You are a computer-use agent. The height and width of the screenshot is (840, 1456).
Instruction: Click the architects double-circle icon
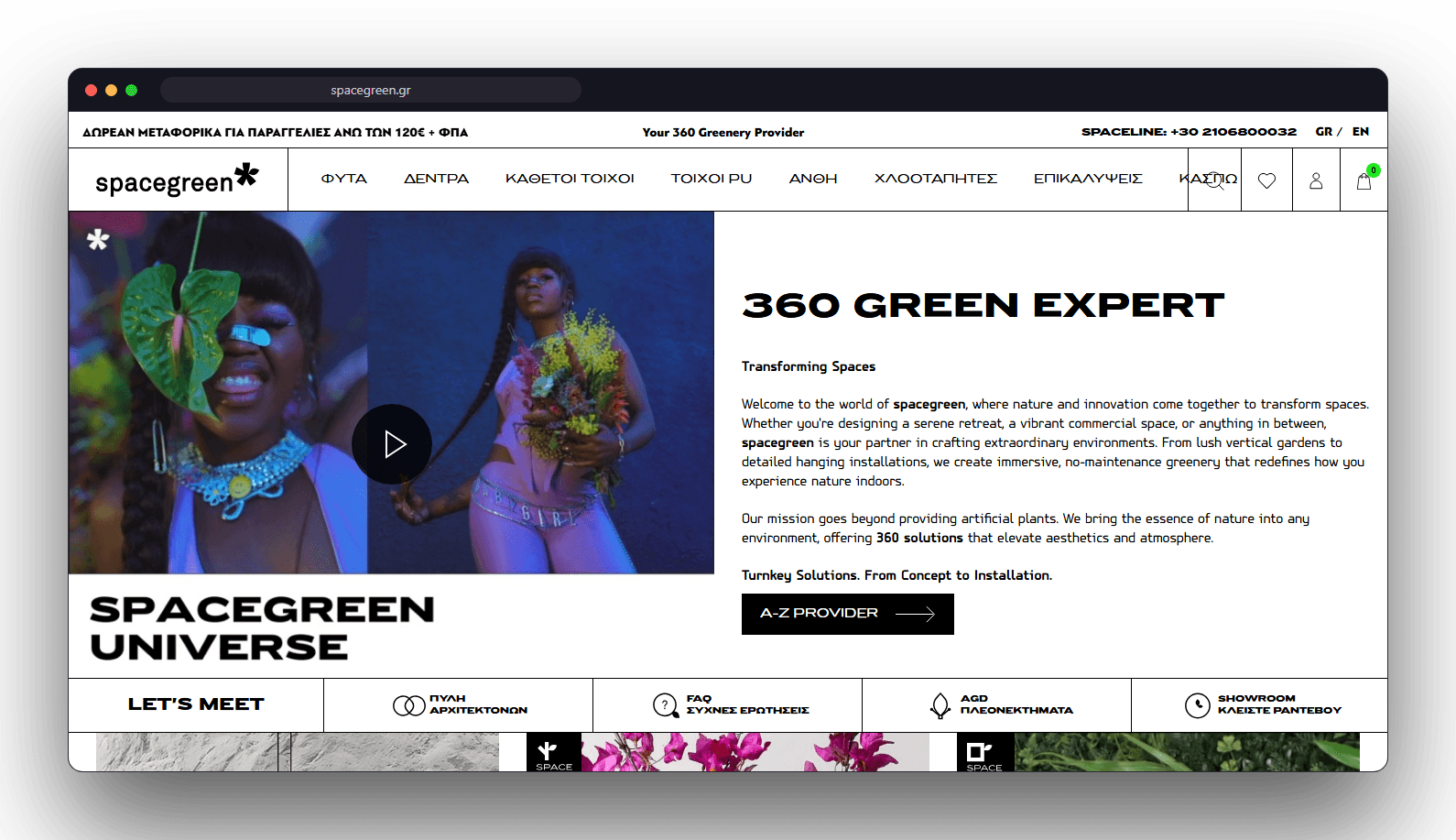click(x=408, y=705)
